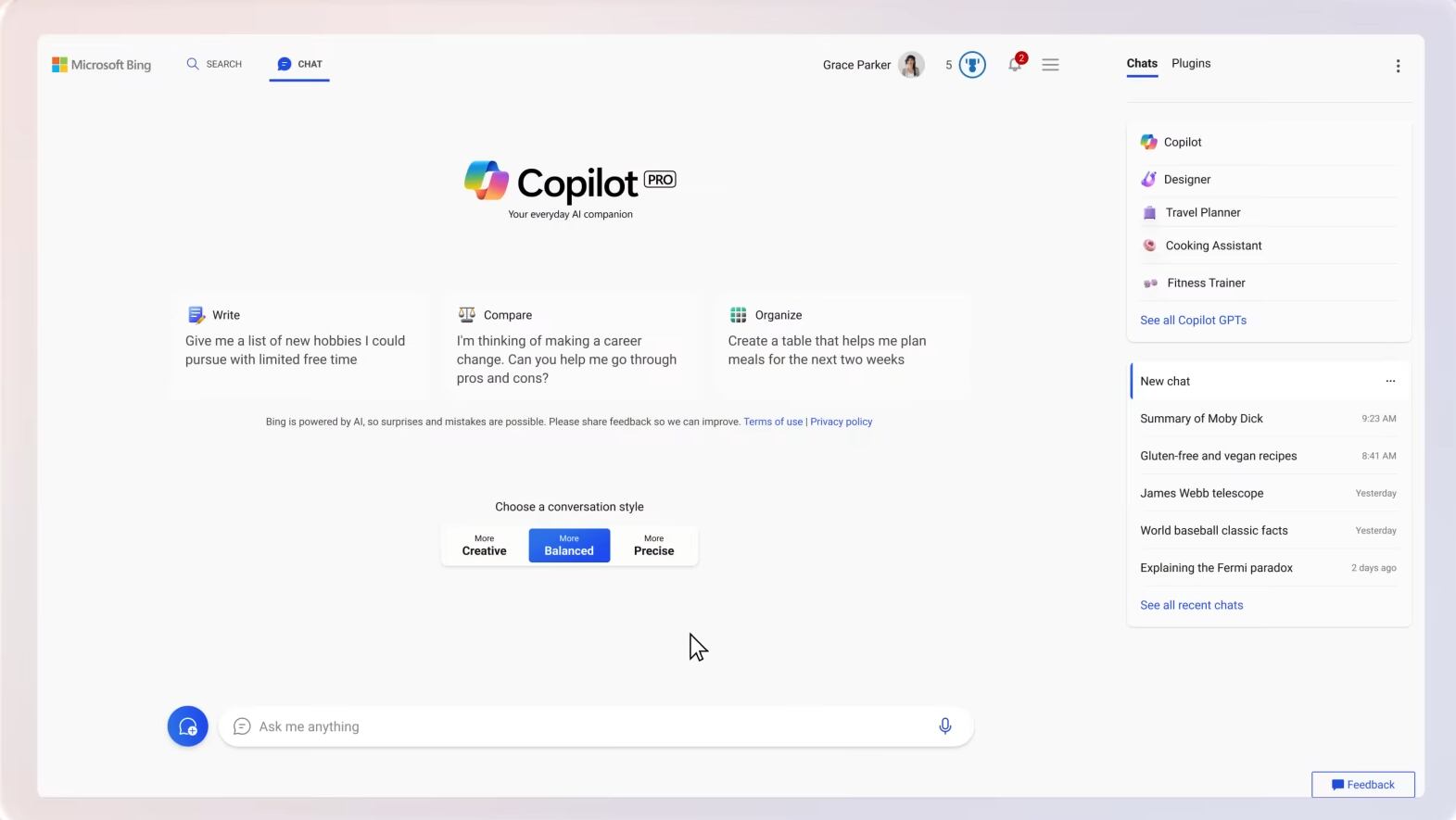Open the Cooking Assistant GPT
This screenshot has width=1456, height=820.
1212,246
